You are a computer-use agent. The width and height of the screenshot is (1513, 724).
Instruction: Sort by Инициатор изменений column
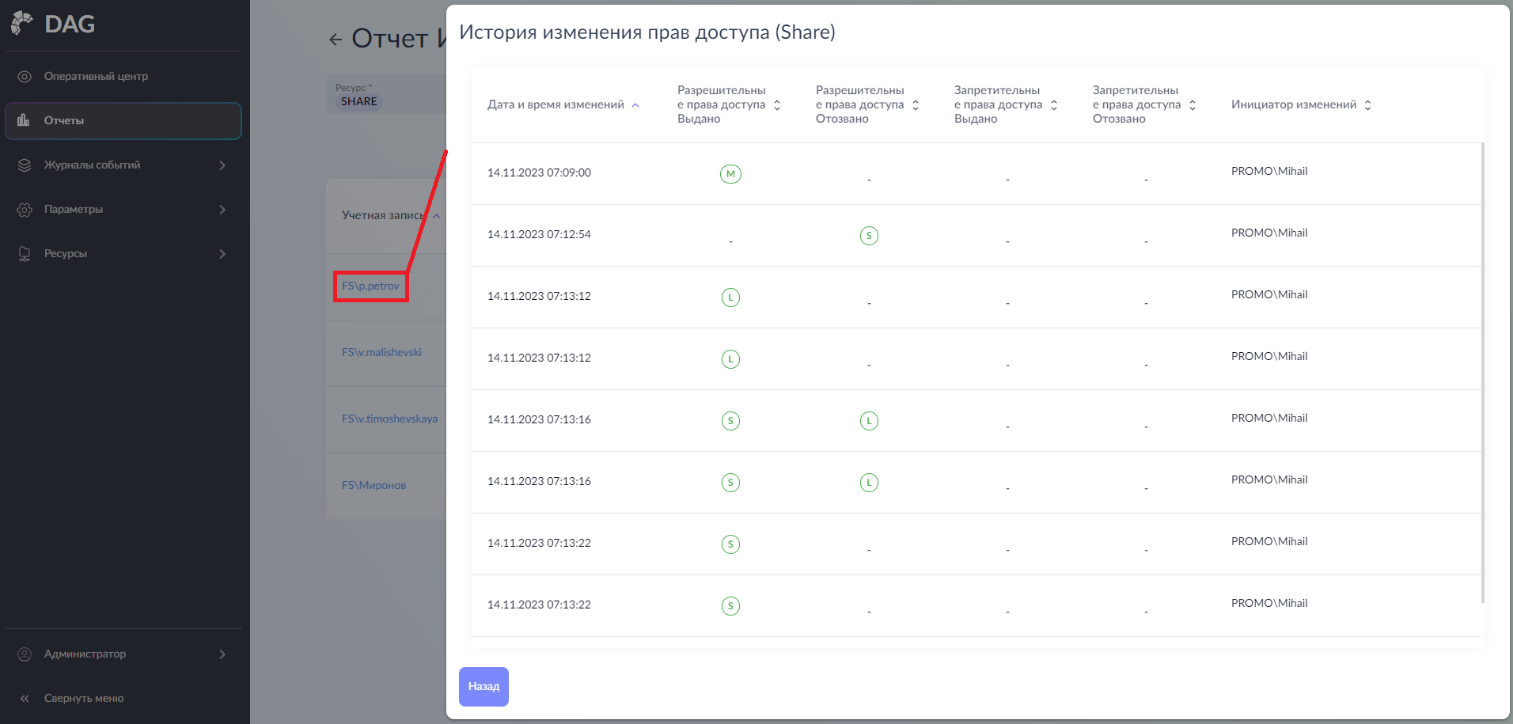pyautogui.click(x=1301, y=105)
